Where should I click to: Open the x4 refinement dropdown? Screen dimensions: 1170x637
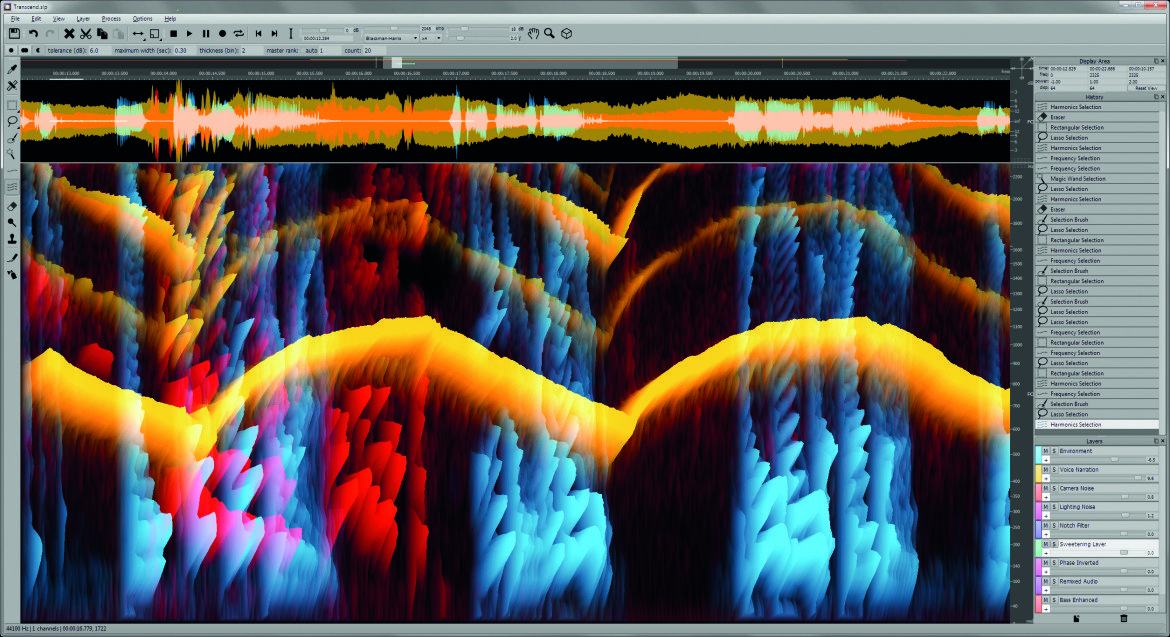pos(431,38)
